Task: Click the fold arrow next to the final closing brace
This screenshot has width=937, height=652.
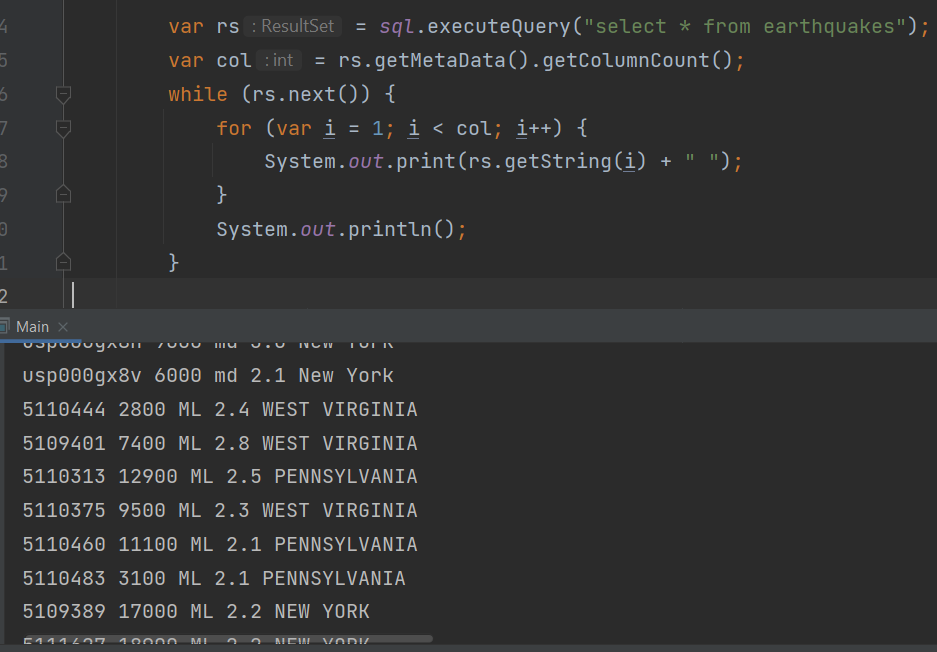Action: 63,261
